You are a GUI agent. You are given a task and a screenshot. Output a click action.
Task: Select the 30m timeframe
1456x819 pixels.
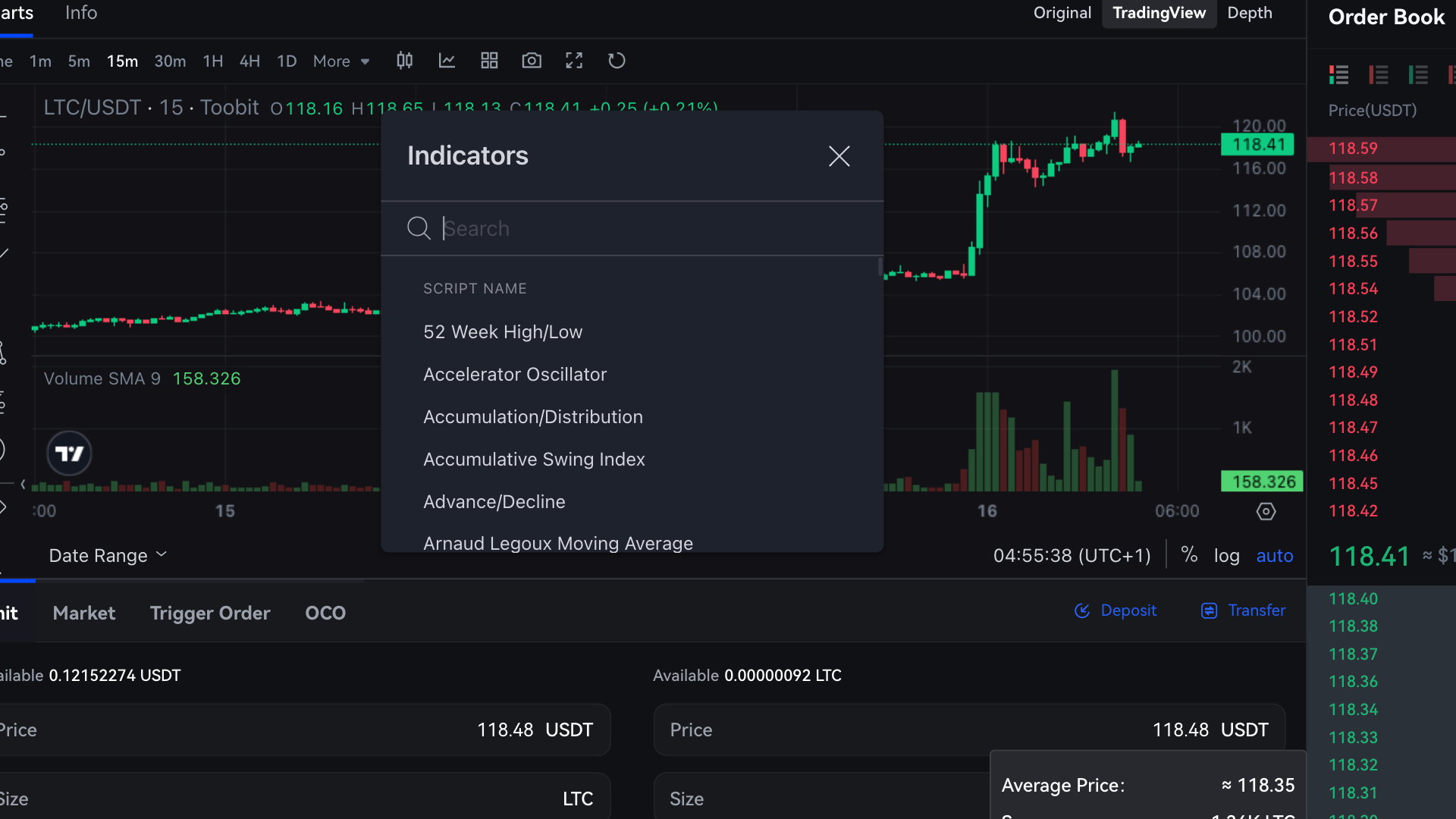click(170, 61)
